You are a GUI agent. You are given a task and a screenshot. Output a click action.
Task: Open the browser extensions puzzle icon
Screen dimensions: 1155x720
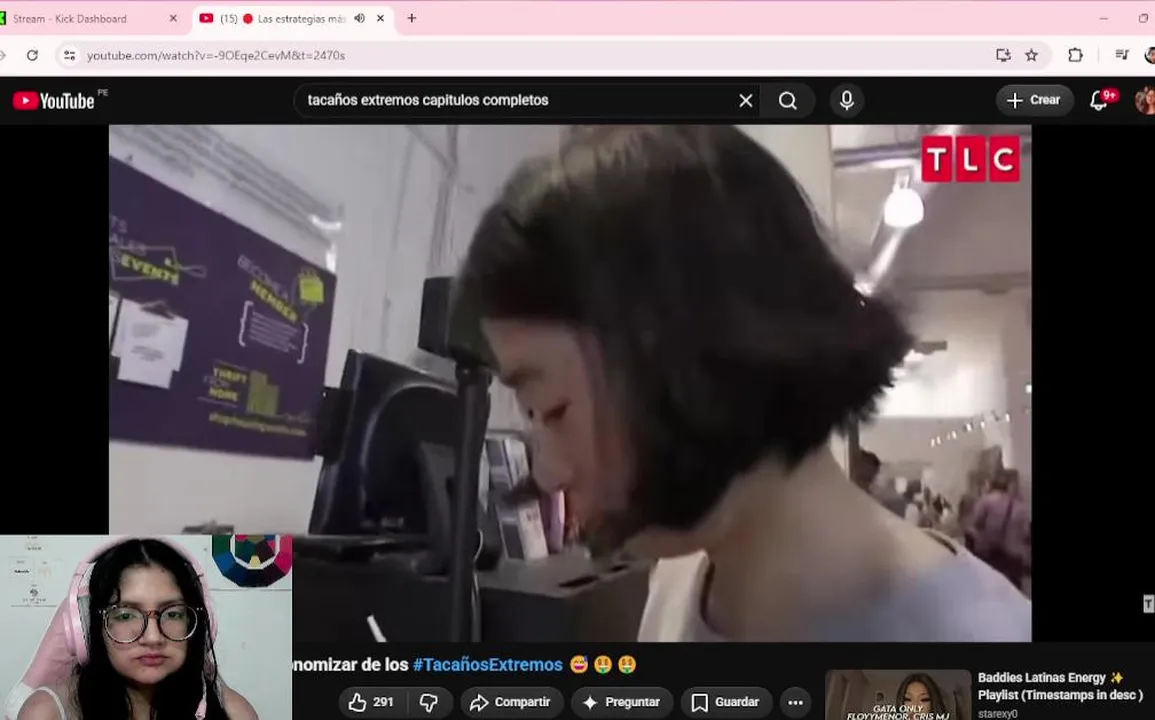point(1075,55)
